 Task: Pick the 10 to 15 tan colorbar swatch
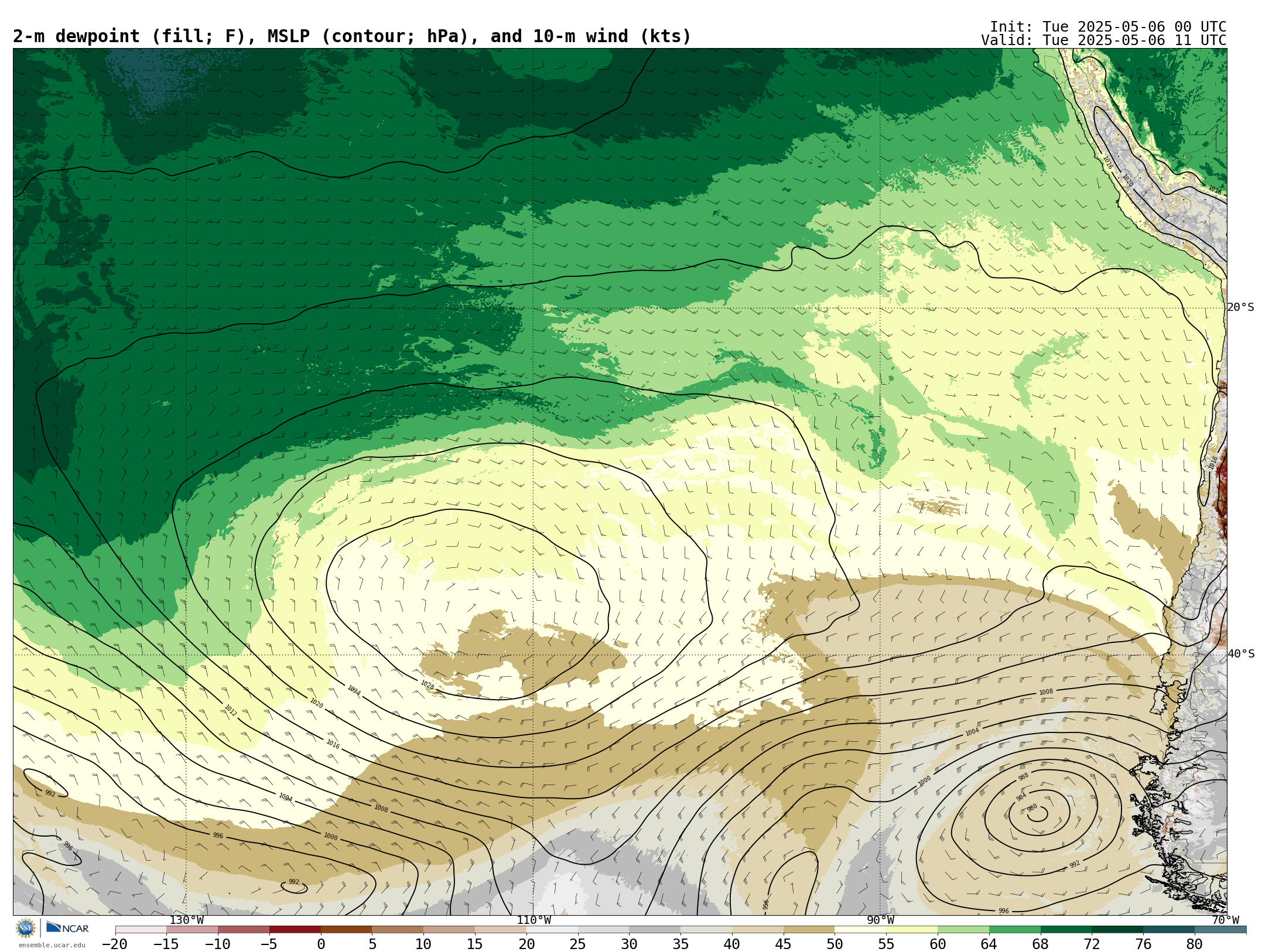tap(449, 930)
